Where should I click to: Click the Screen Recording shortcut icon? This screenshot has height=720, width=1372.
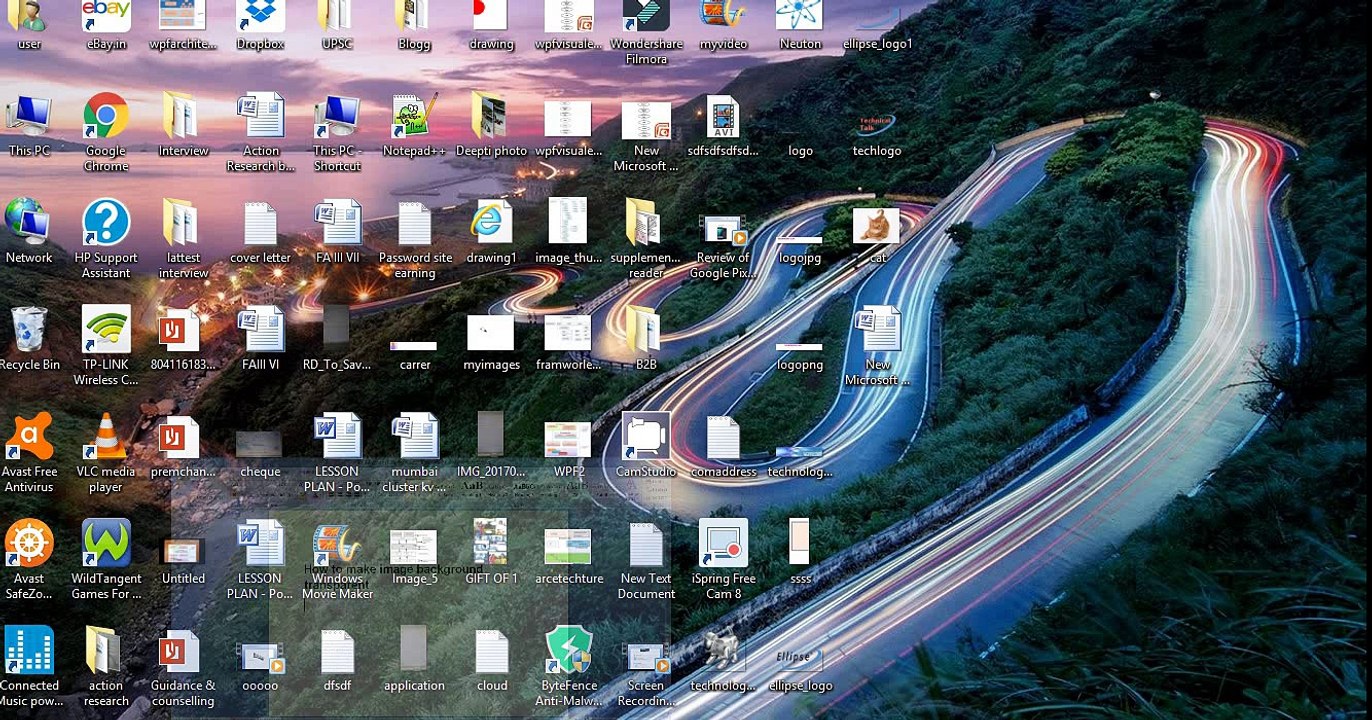(x=646, y=655)
